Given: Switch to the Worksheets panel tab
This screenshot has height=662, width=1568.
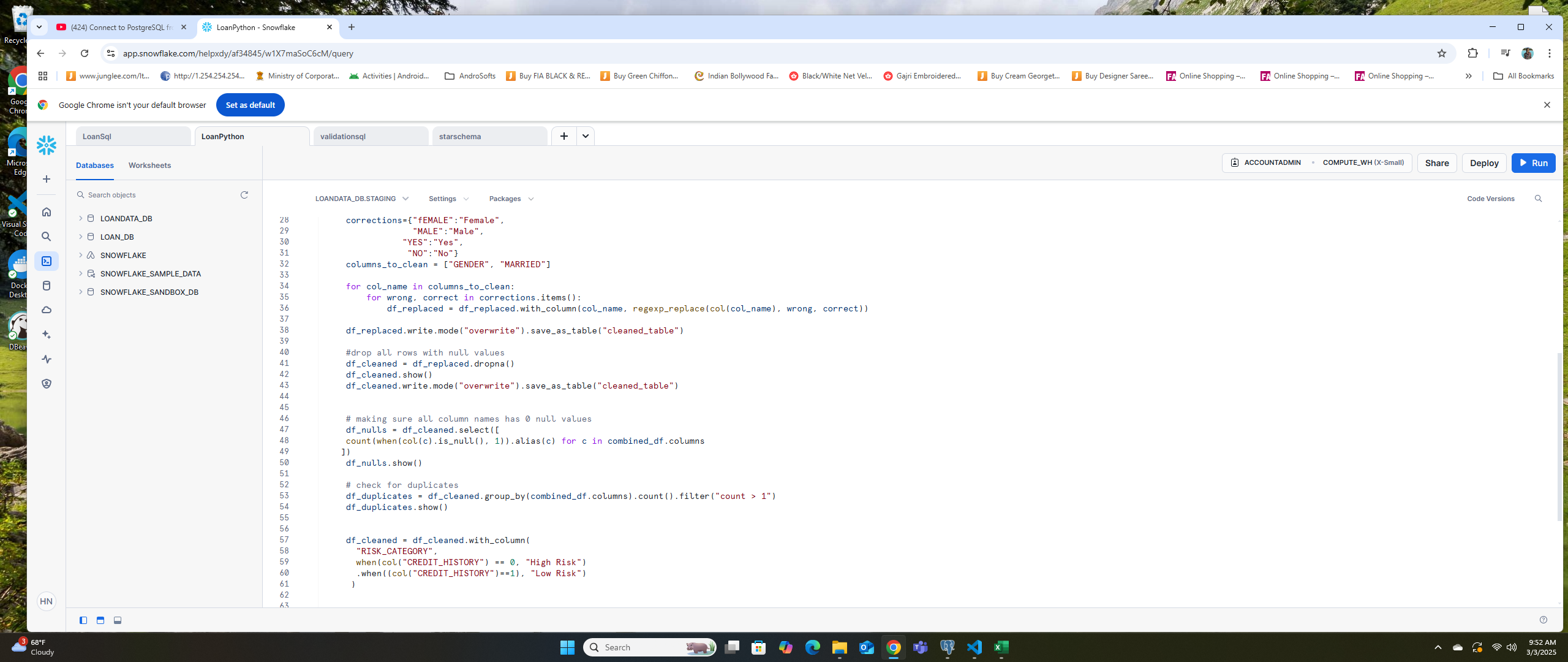Looking at the screenshot, I should [149, 165].
